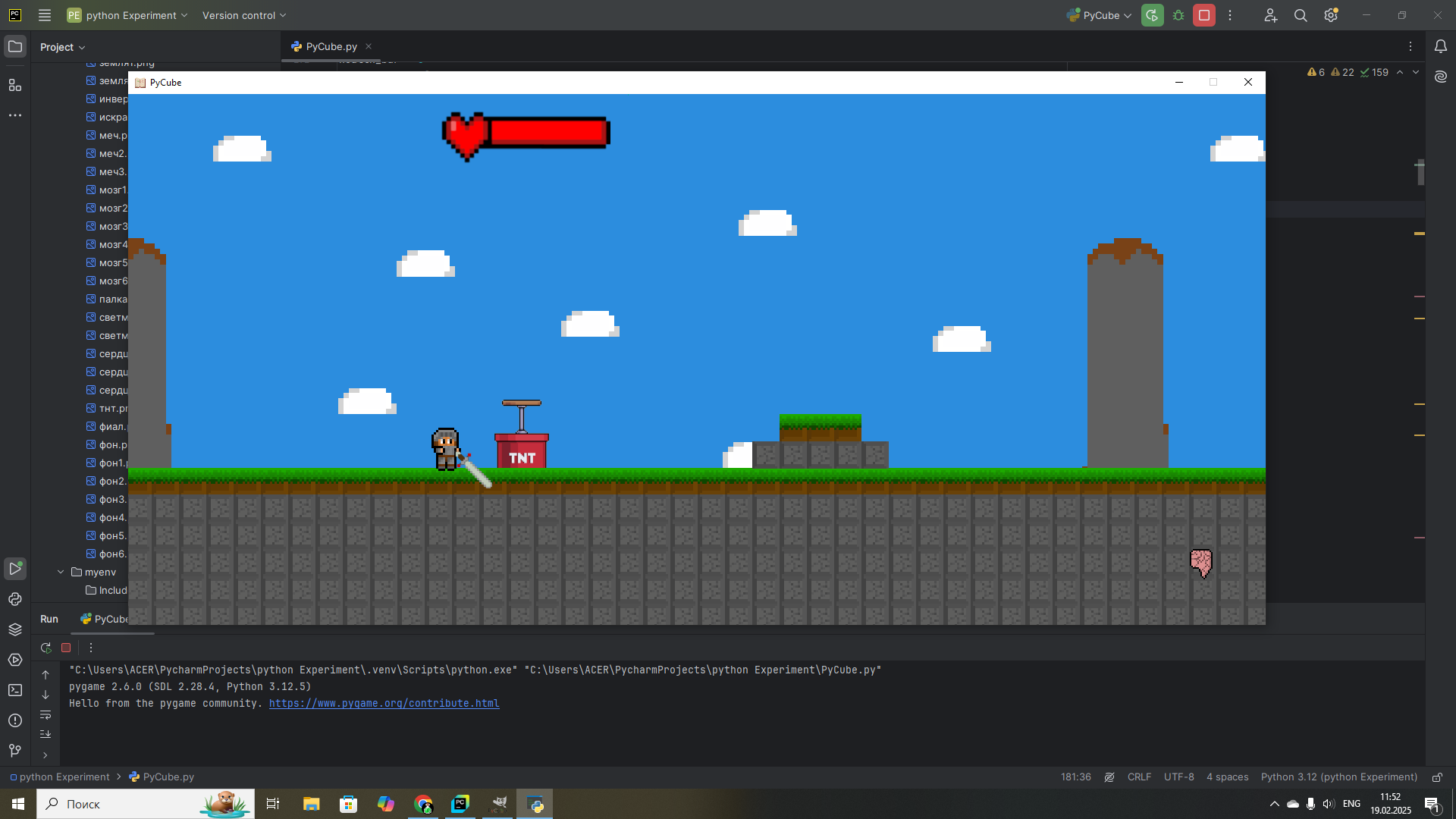Click the red Stop run button
Image resolution: width=1456 pixels, height=819 pixels.
tap(1203, 15)
